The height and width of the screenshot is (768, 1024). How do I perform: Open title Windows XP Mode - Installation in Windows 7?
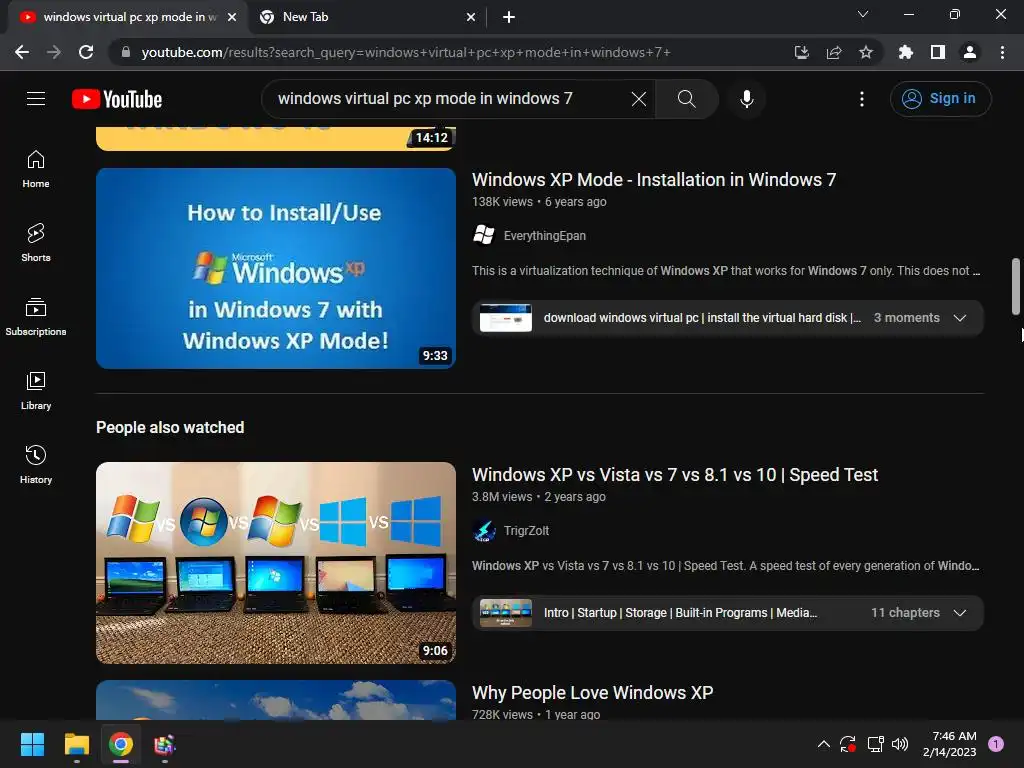click(x=654, y=180)
